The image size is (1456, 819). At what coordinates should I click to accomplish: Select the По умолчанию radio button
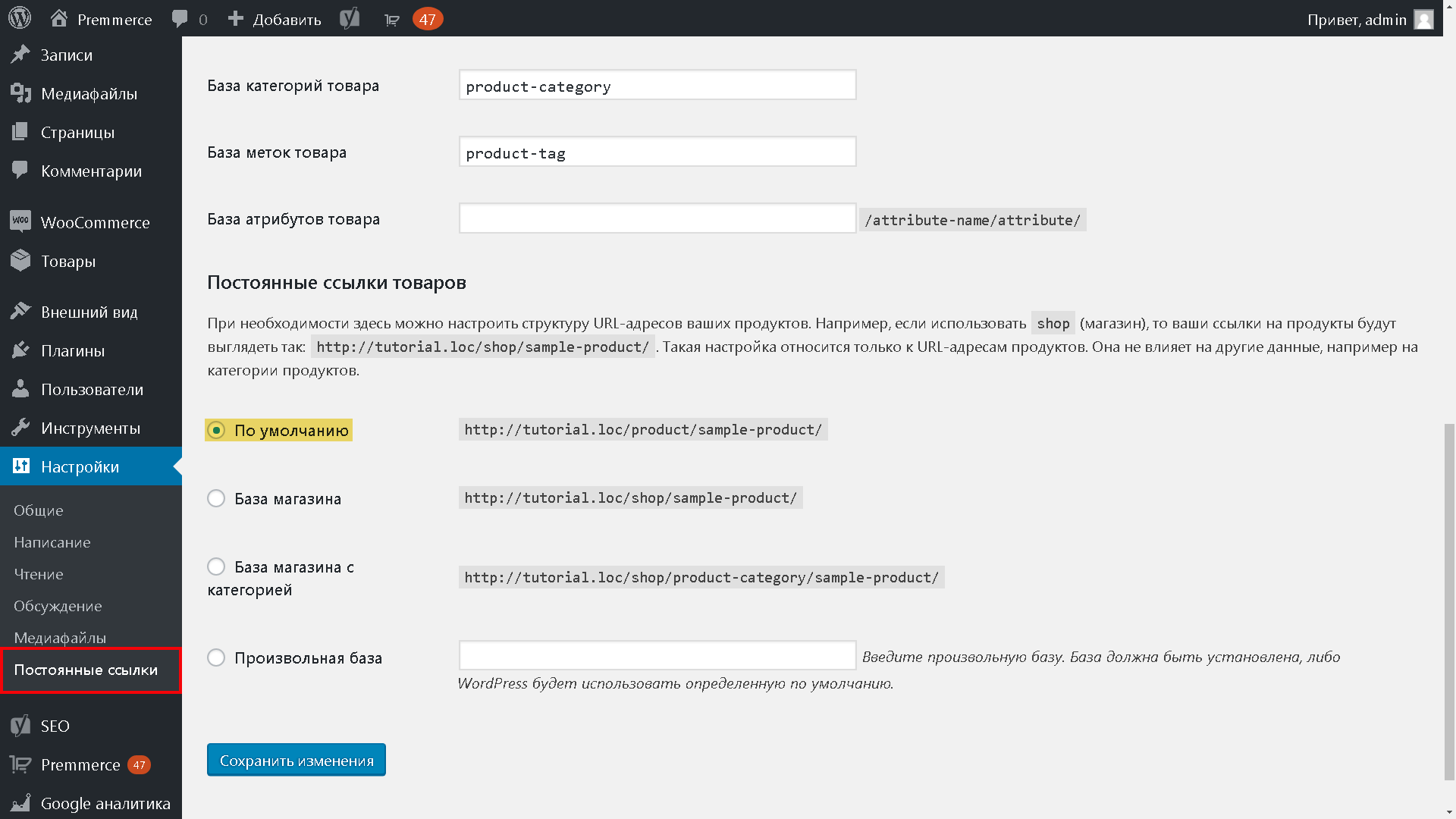point(216,430)
